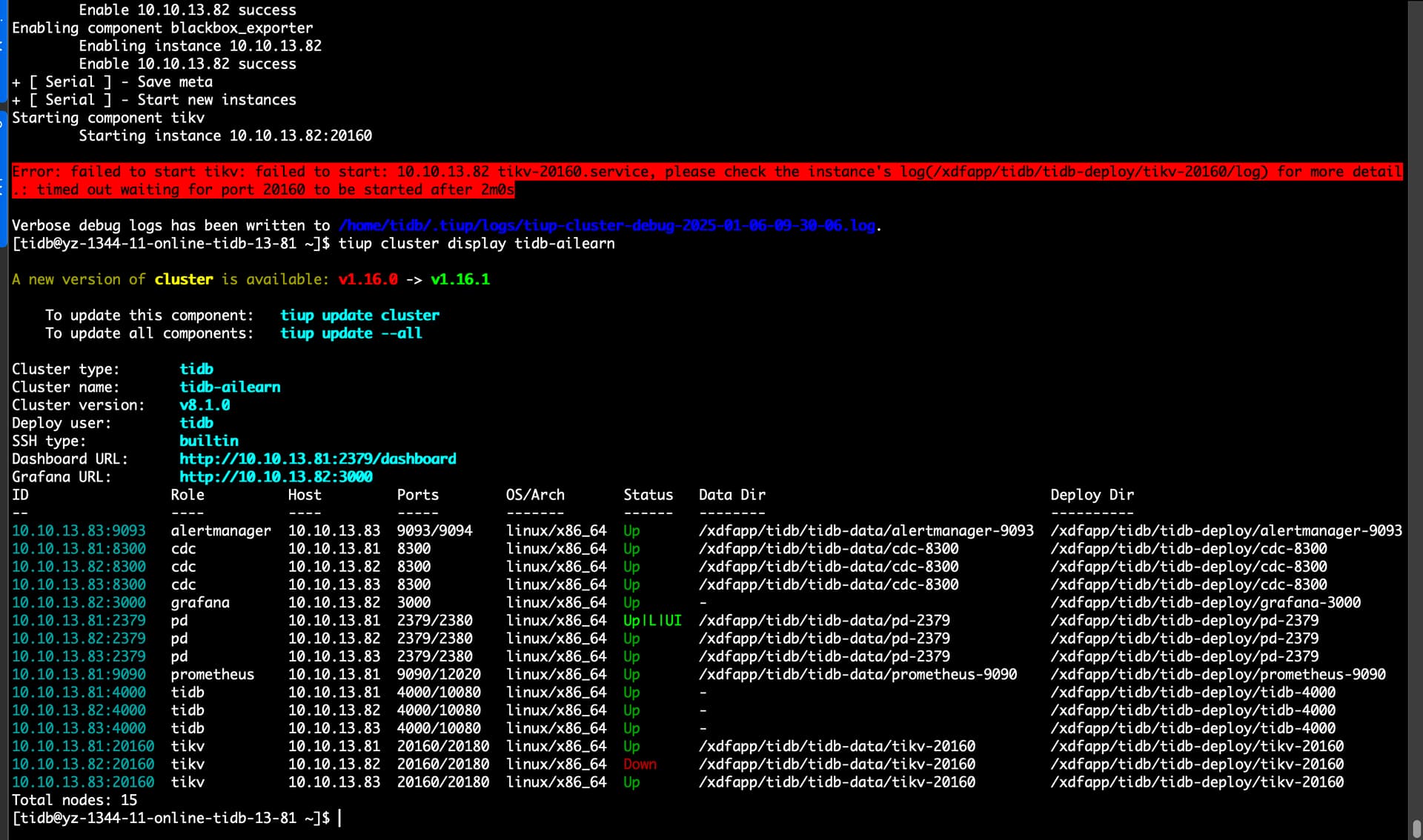This screenshot has width=1423, height=840.
Task: Click the cluster name tidb-ailearn value
Action: point(230,387)
